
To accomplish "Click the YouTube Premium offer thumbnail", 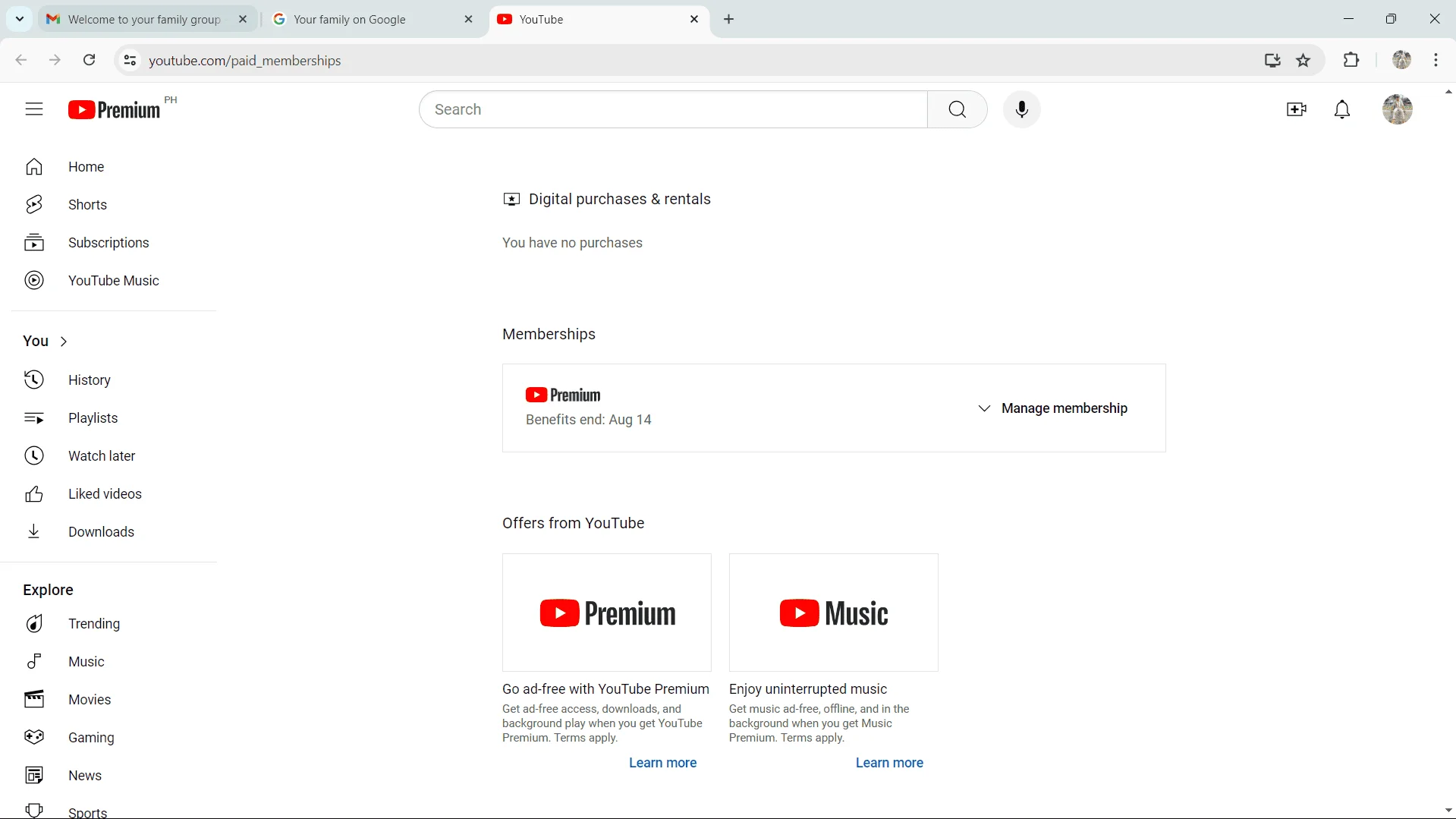I will [607, 613].
